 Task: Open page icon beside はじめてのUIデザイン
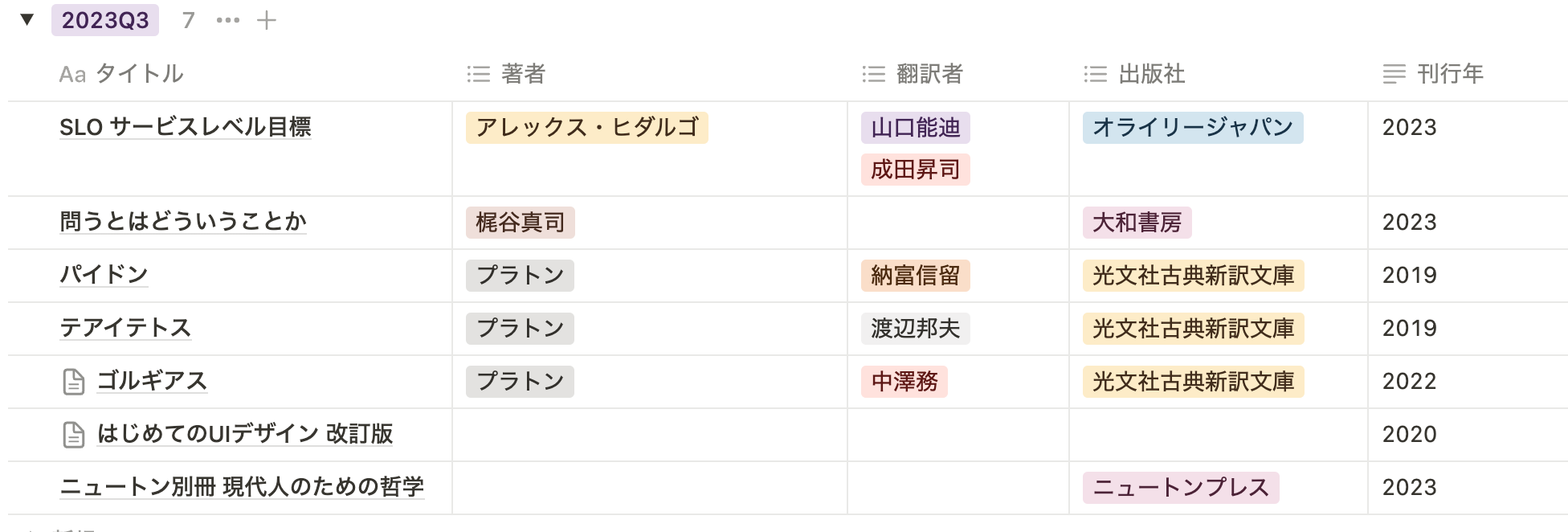(x=74, y=435)
